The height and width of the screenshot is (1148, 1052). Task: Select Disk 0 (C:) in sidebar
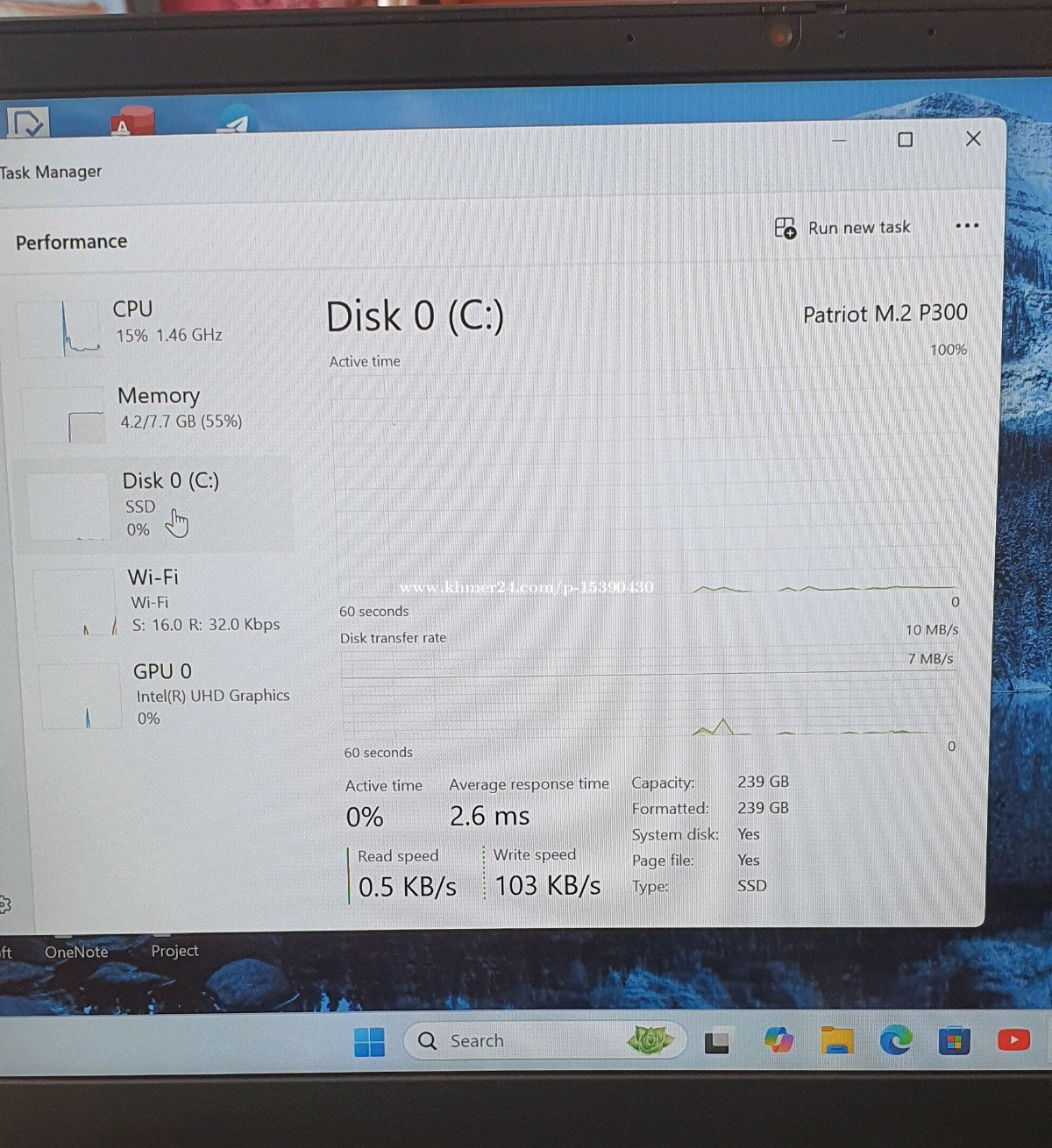pyautogui.click(x=158, y=504)
